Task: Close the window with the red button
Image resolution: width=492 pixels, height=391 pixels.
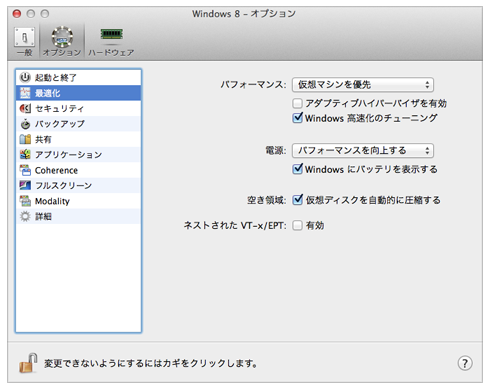Action: pos(17,14)
